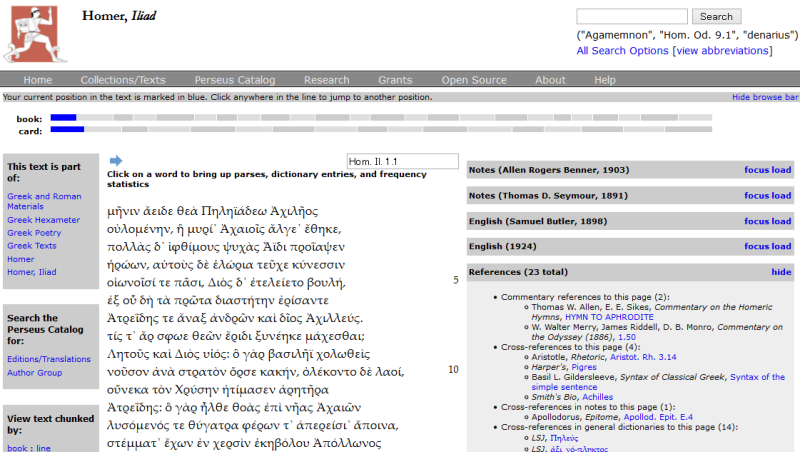The width and height of the screenshot is (800, 452).
Task: Open Author Group catalog link
Action: point(35,372)
